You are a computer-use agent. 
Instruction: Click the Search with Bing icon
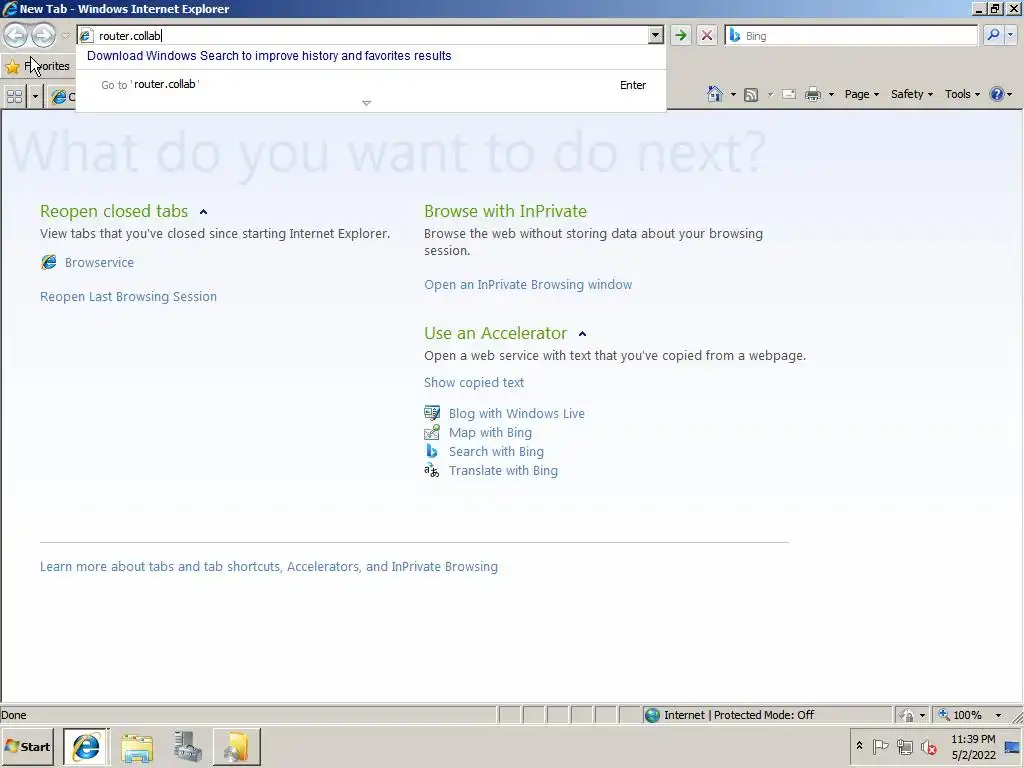tap(432, 451)
